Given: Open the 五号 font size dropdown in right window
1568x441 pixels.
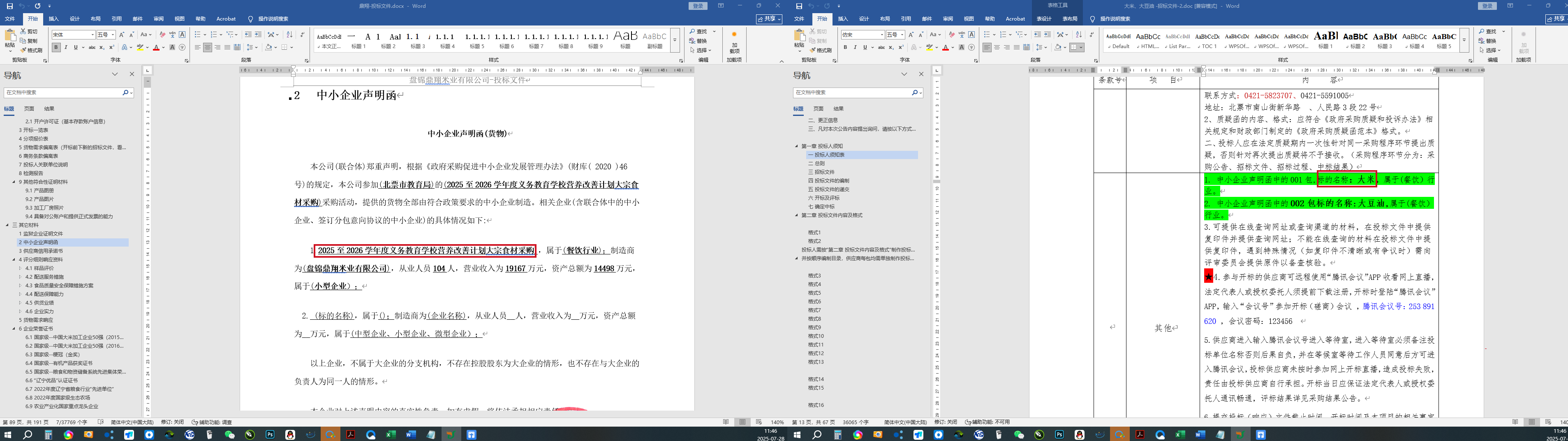Looking at the screenshot, I should [902, 35].
